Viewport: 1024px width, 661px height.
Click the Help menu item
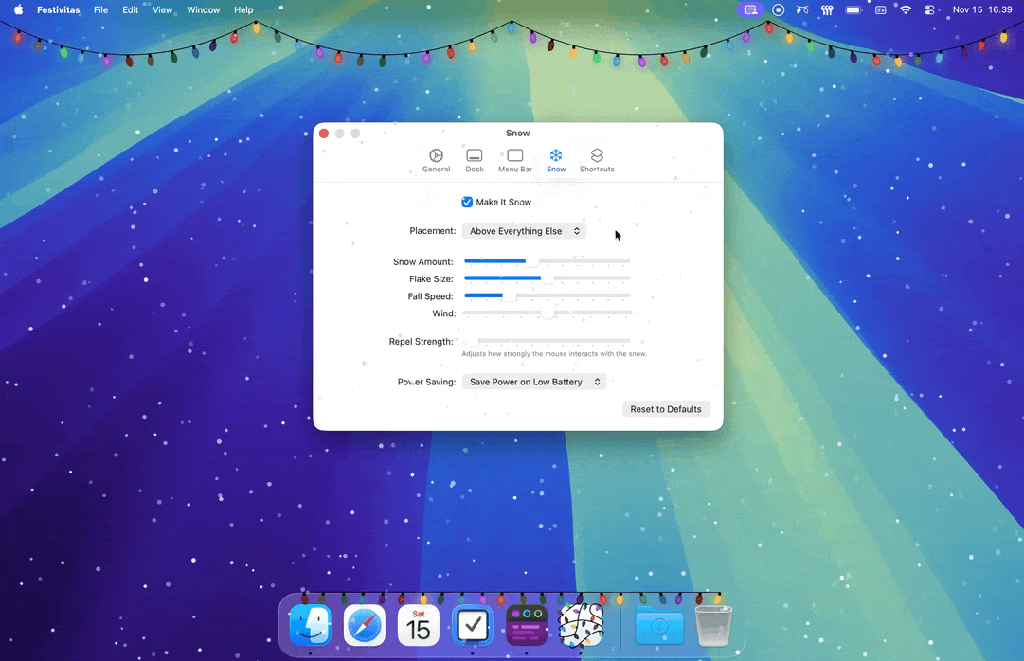pos(243,9)
